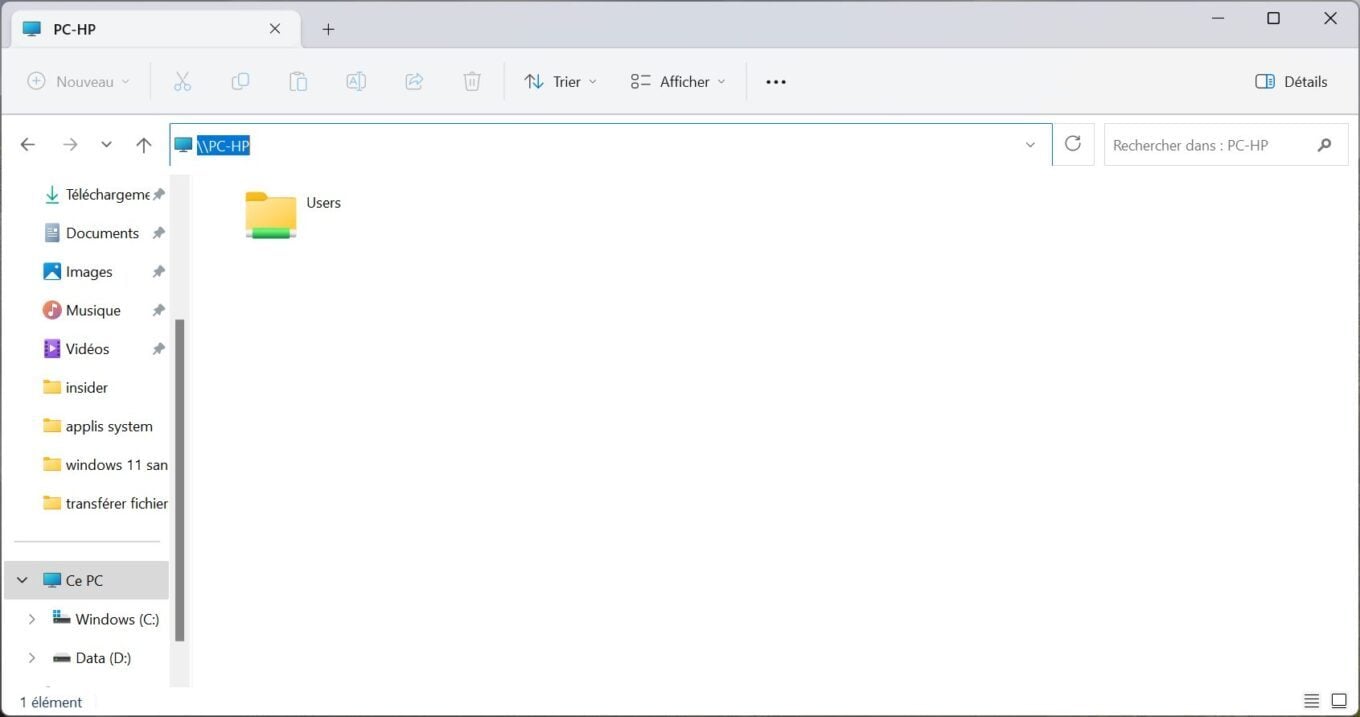Click the 1 élément status text

51,702
